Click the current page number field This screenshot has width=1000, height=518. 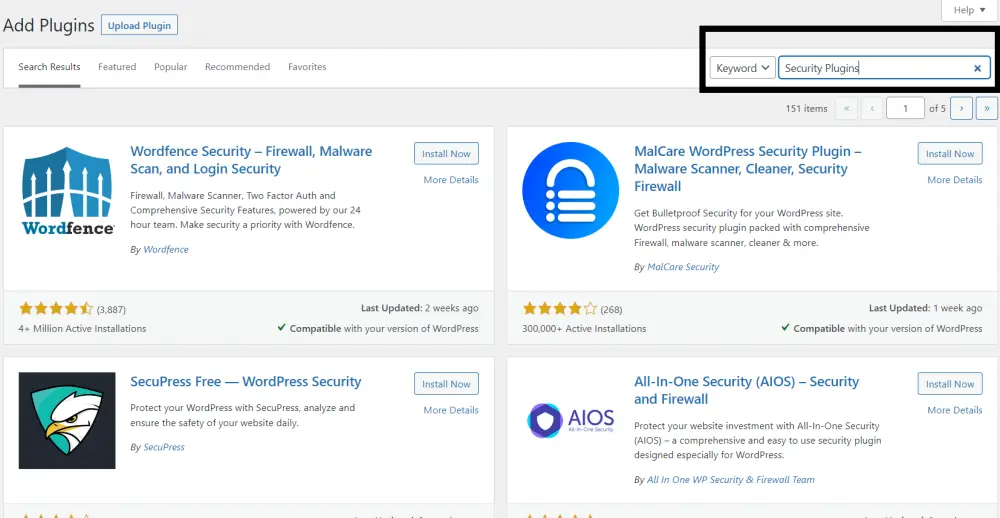(x=905, y=108)
